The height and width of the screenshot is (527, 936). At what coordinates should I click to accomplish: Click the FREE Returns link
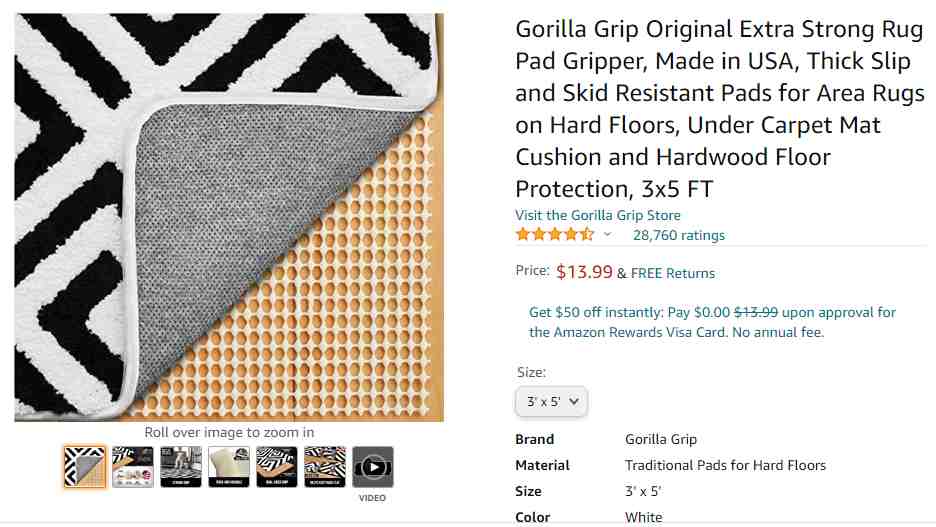[673, 273]
